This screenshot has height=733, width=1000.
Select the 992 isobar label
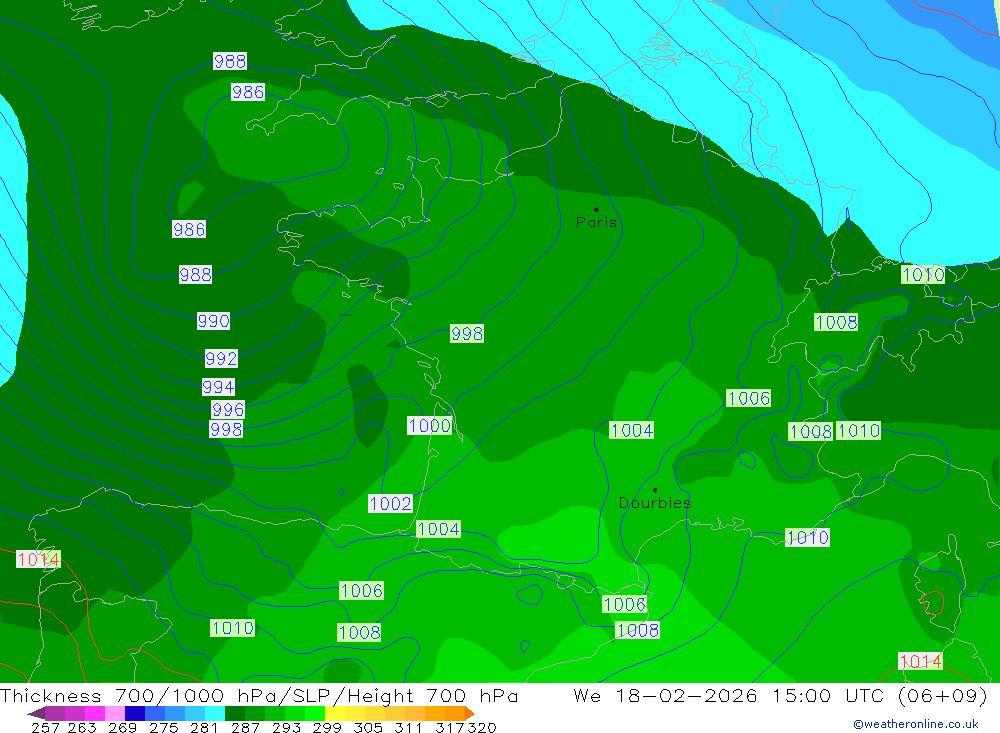(x=221, y=359)
